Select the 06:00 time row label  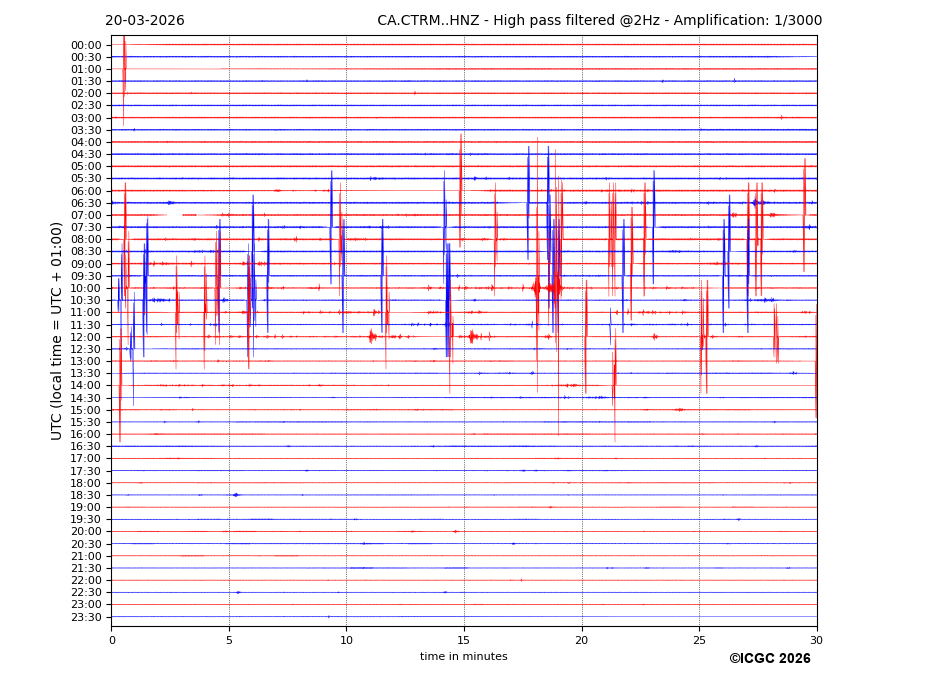(86, 191)
